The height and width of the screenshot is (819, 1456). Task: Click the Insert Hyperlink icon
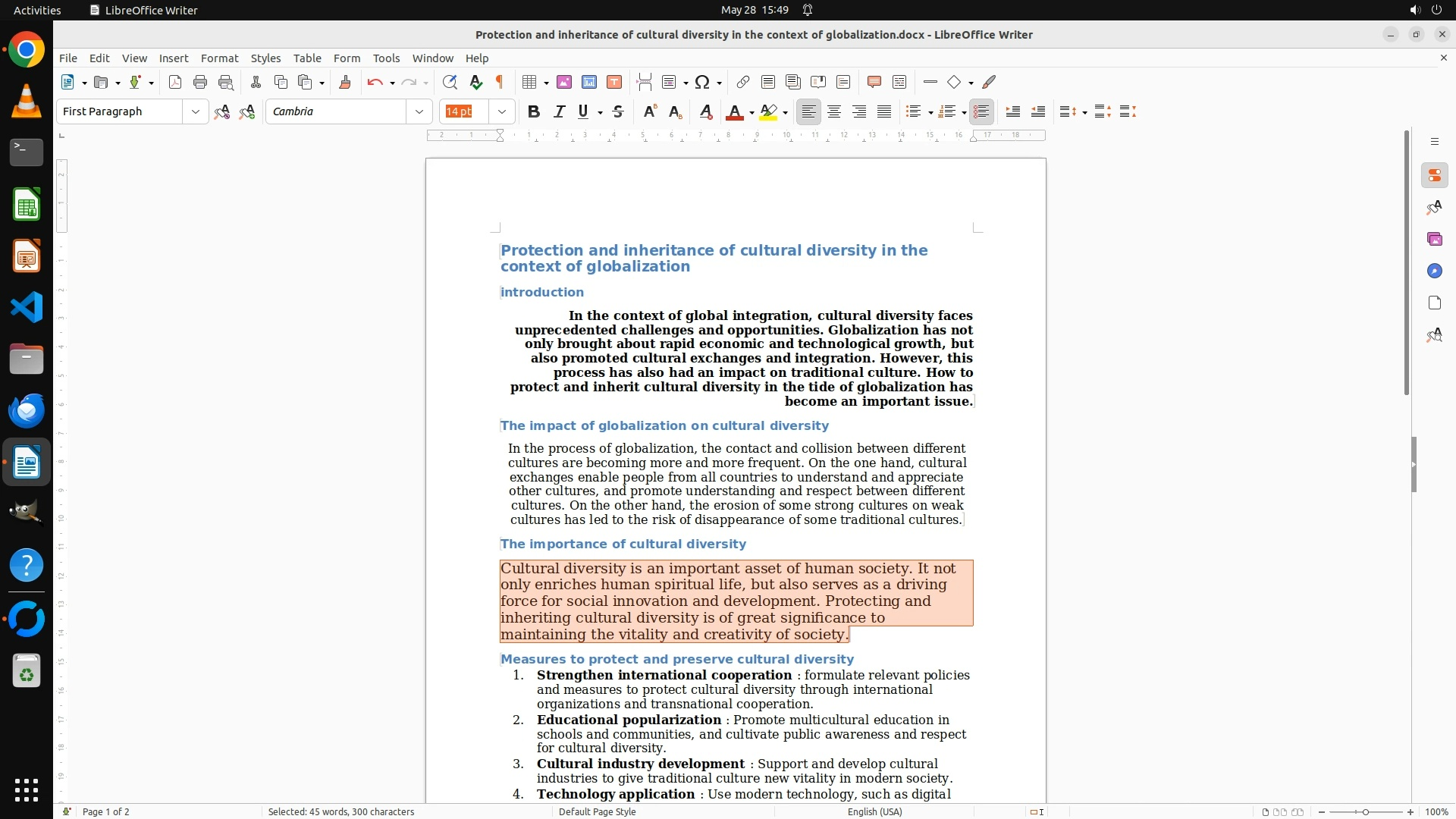pyautogui.click(x=743, y=83)
